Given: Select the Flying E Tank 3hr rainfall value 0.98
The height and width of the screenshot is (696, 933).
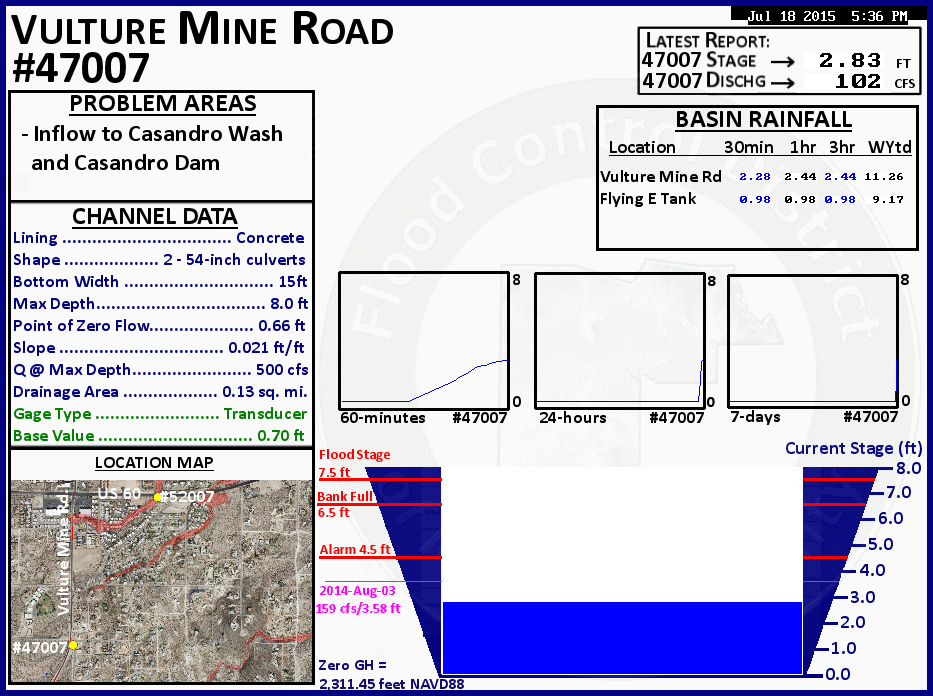Looking at the screenshot, I should pos(840,199).
